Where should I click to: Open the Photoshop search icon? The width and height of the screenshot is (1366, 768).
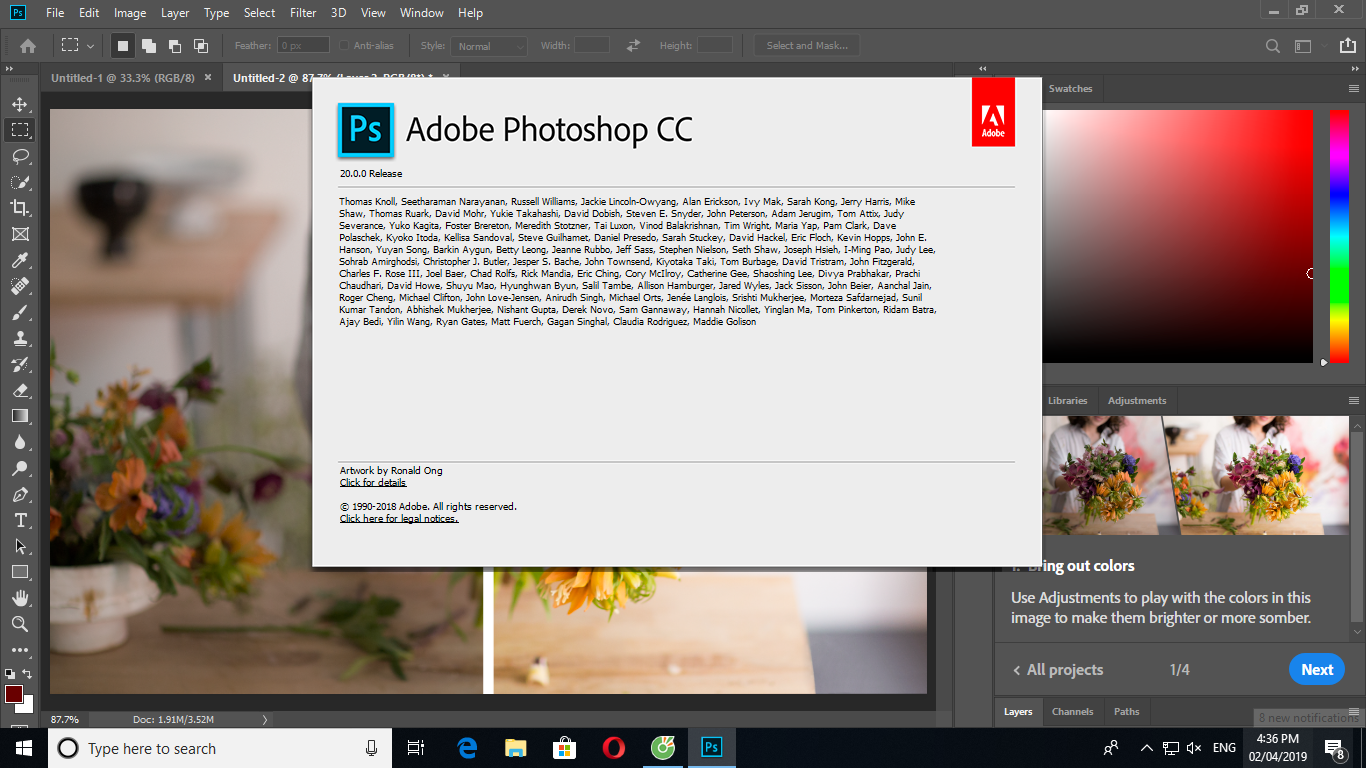coord(1273,46)
